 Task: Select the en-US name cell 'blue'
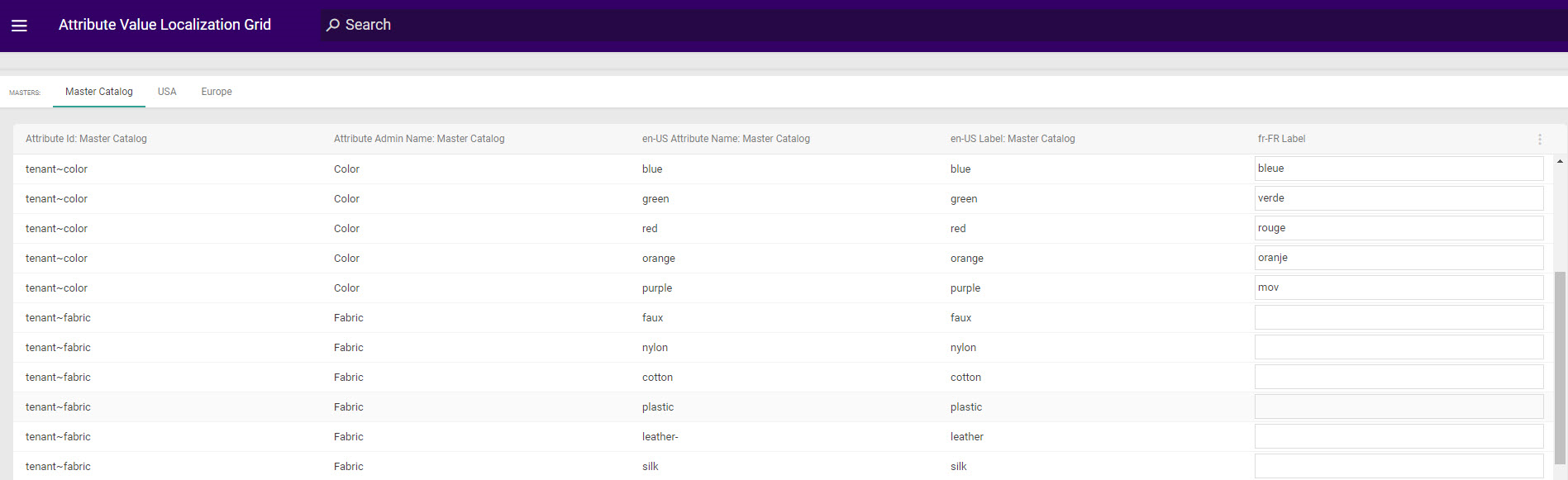coord(652,169)
